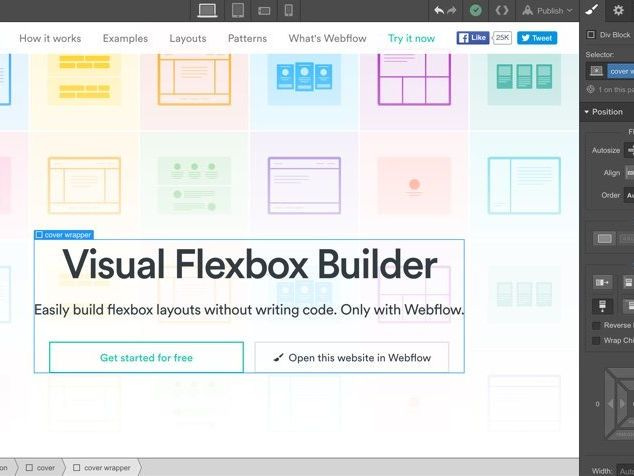Click the undo arrow
The width and height of the screenshot is (634, 476).
pos(439,10)
